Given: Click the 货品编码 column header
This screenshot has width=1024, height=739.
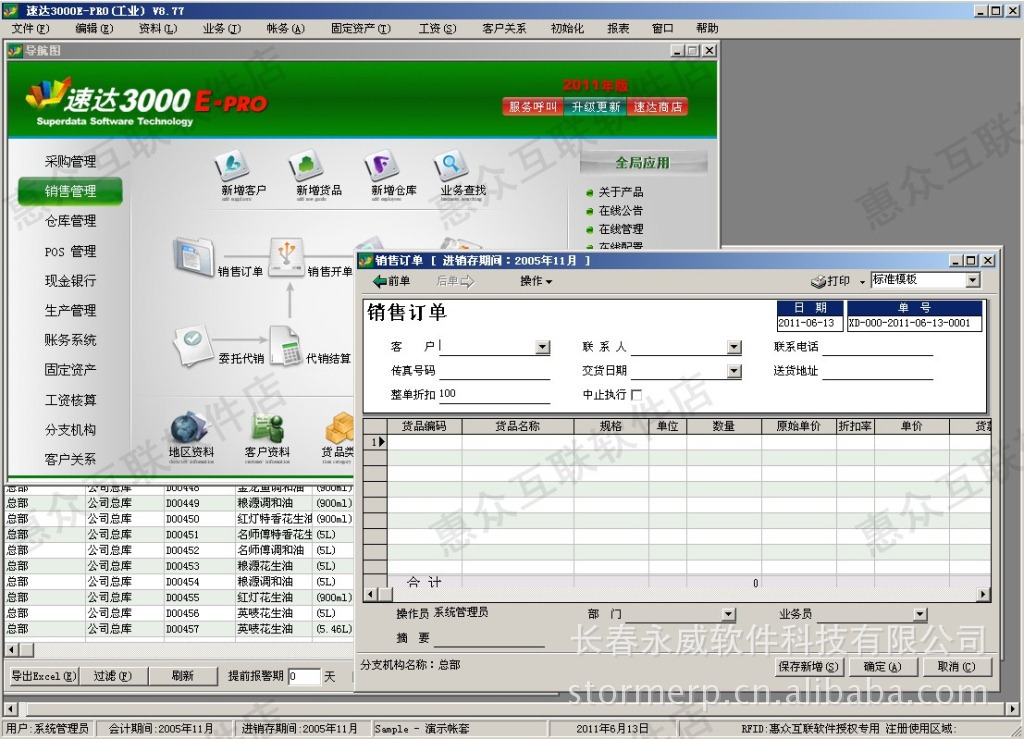Looking at the screenshot, I should coord(424,426).
